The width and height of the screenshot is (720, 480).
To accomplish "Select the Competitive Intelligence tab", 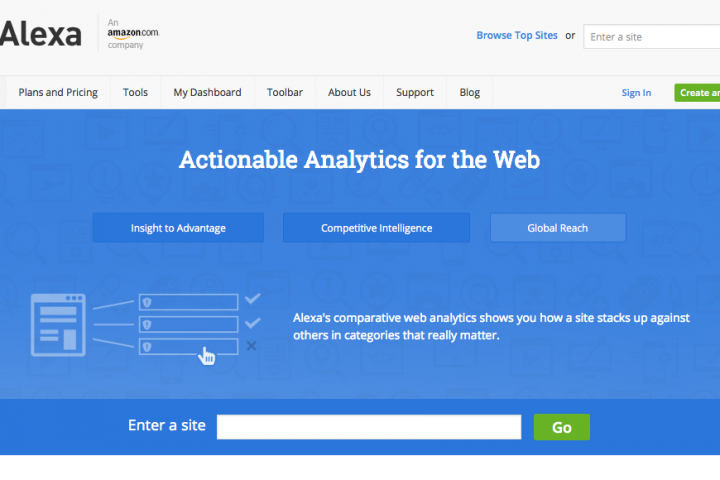I will [x=376, y=228].
